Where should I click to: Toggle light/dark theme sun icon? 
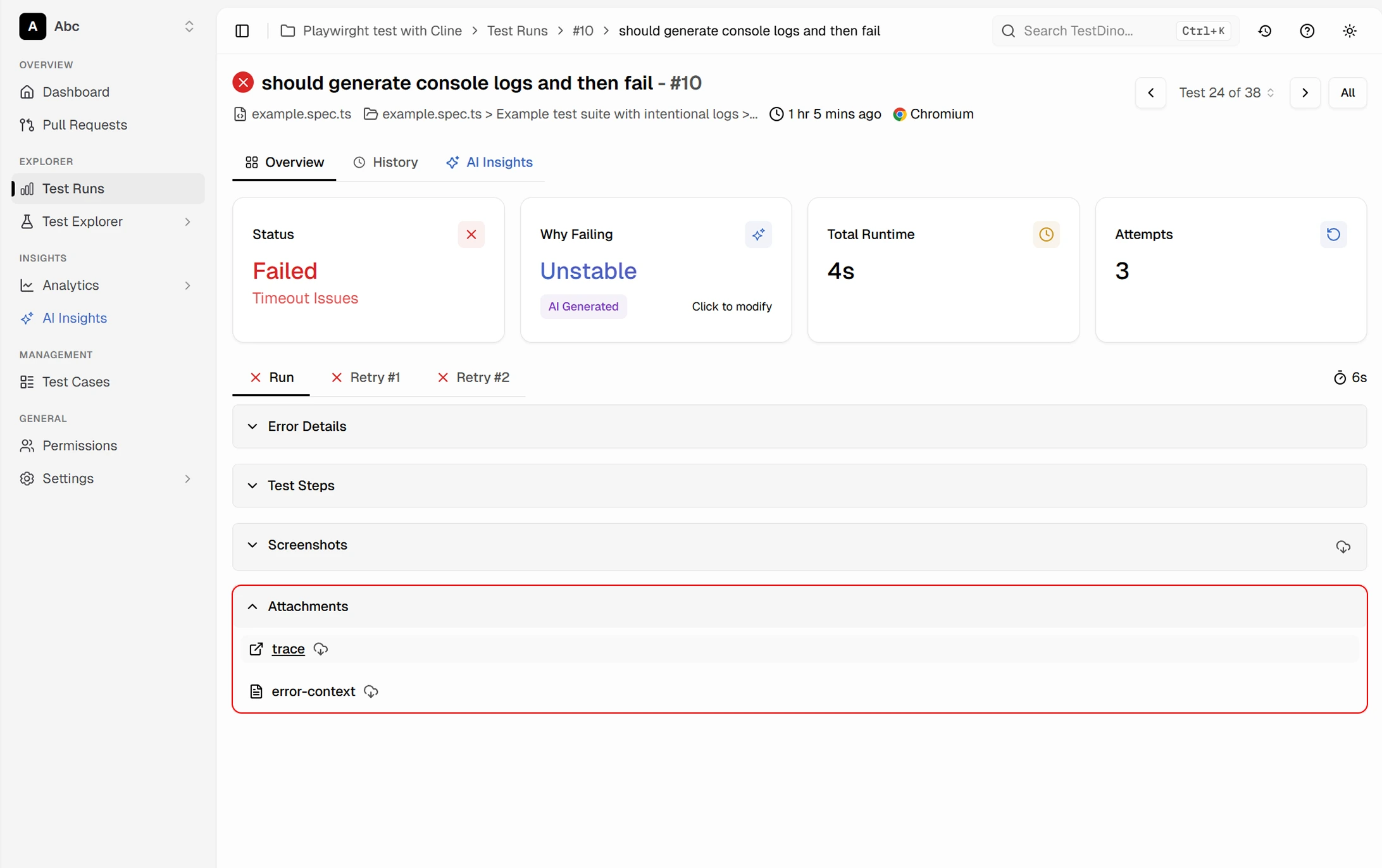pos(1350,31)
